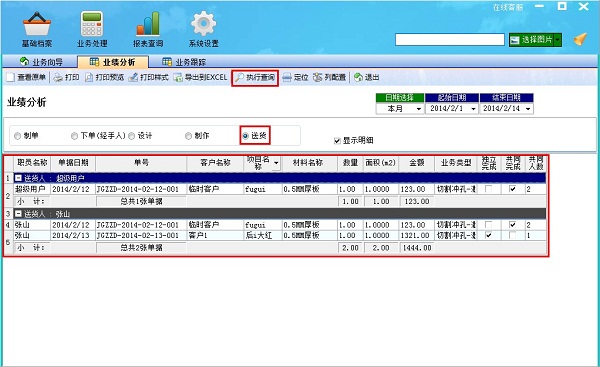
Task: Collapse the 送货人: 超级用户 group
Action: pyautogui.click(x=18, y=178)
